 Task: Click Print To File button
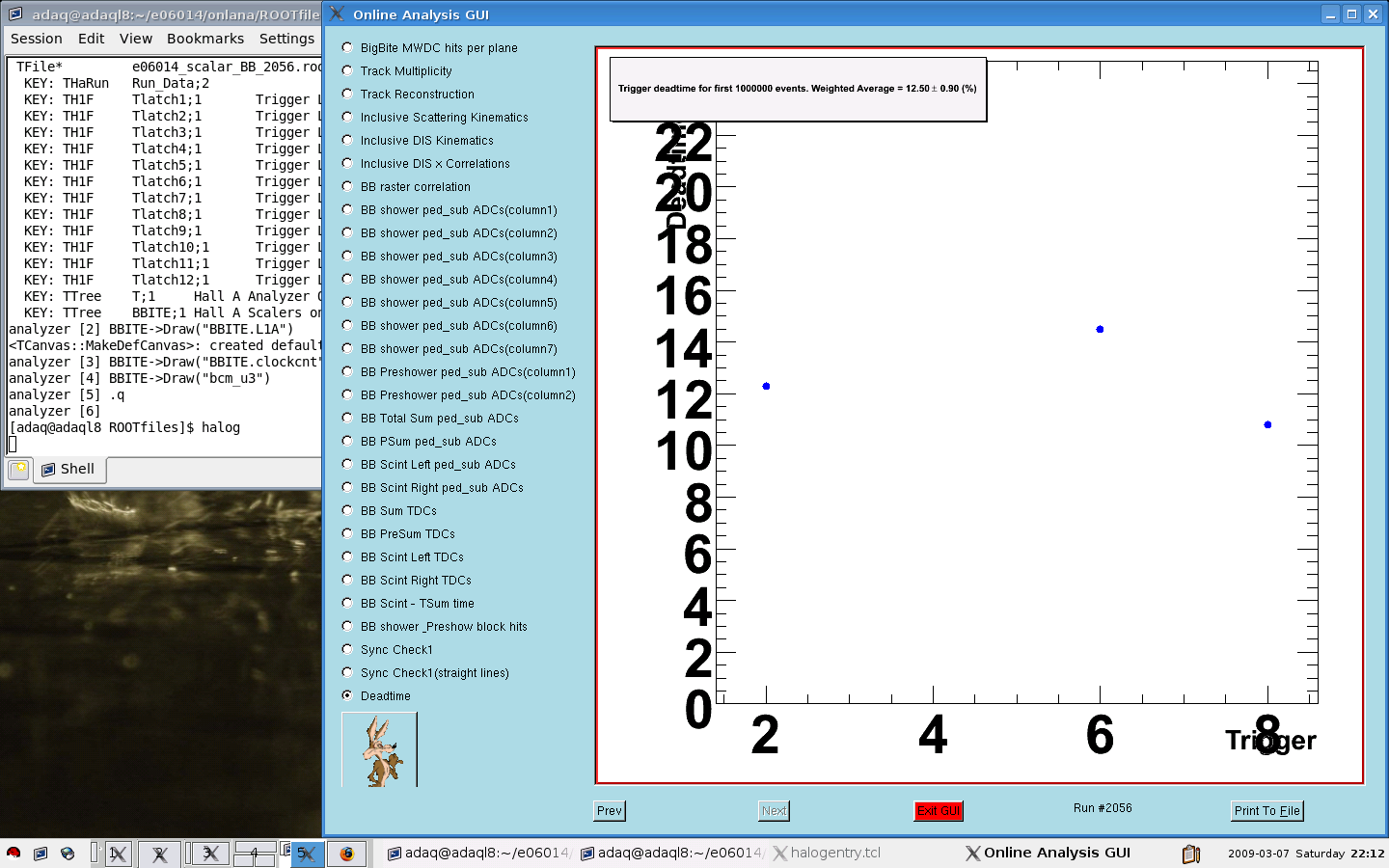tap(1267, 811)
